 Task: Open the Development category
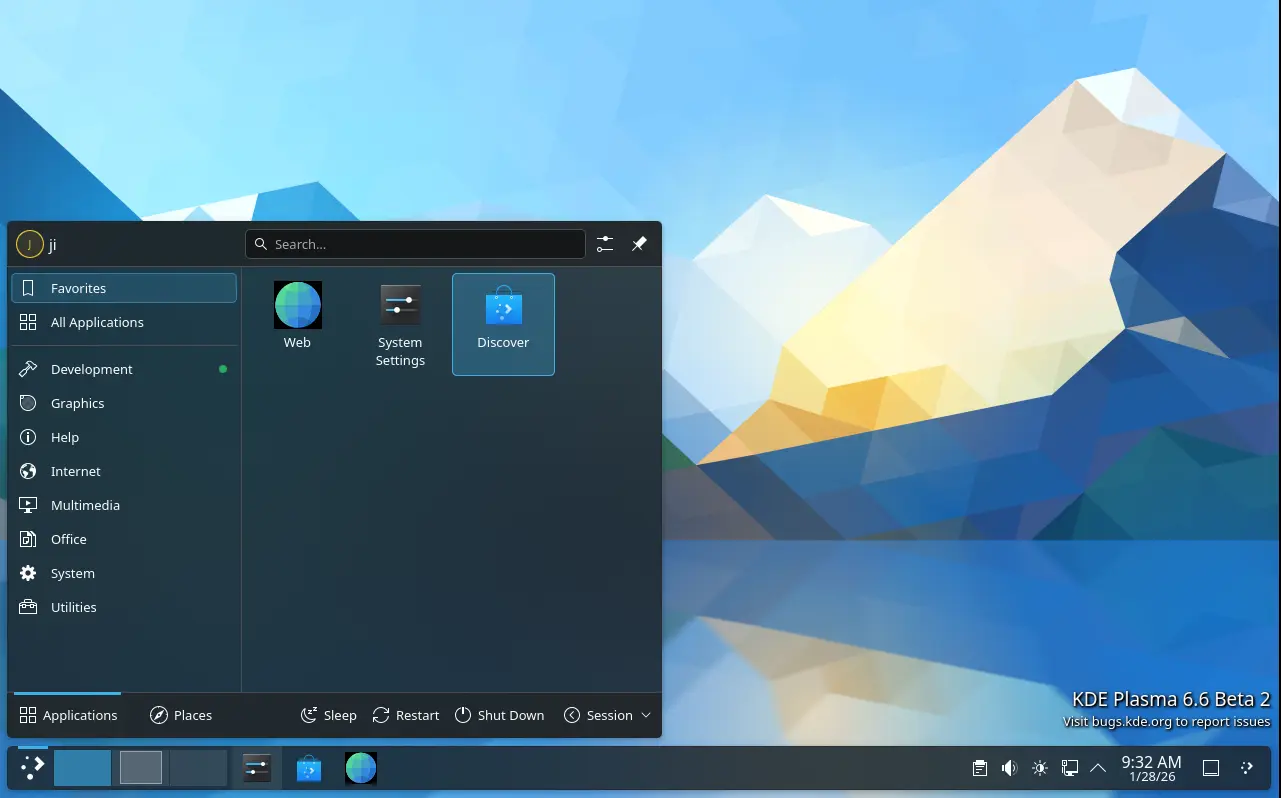92,369
